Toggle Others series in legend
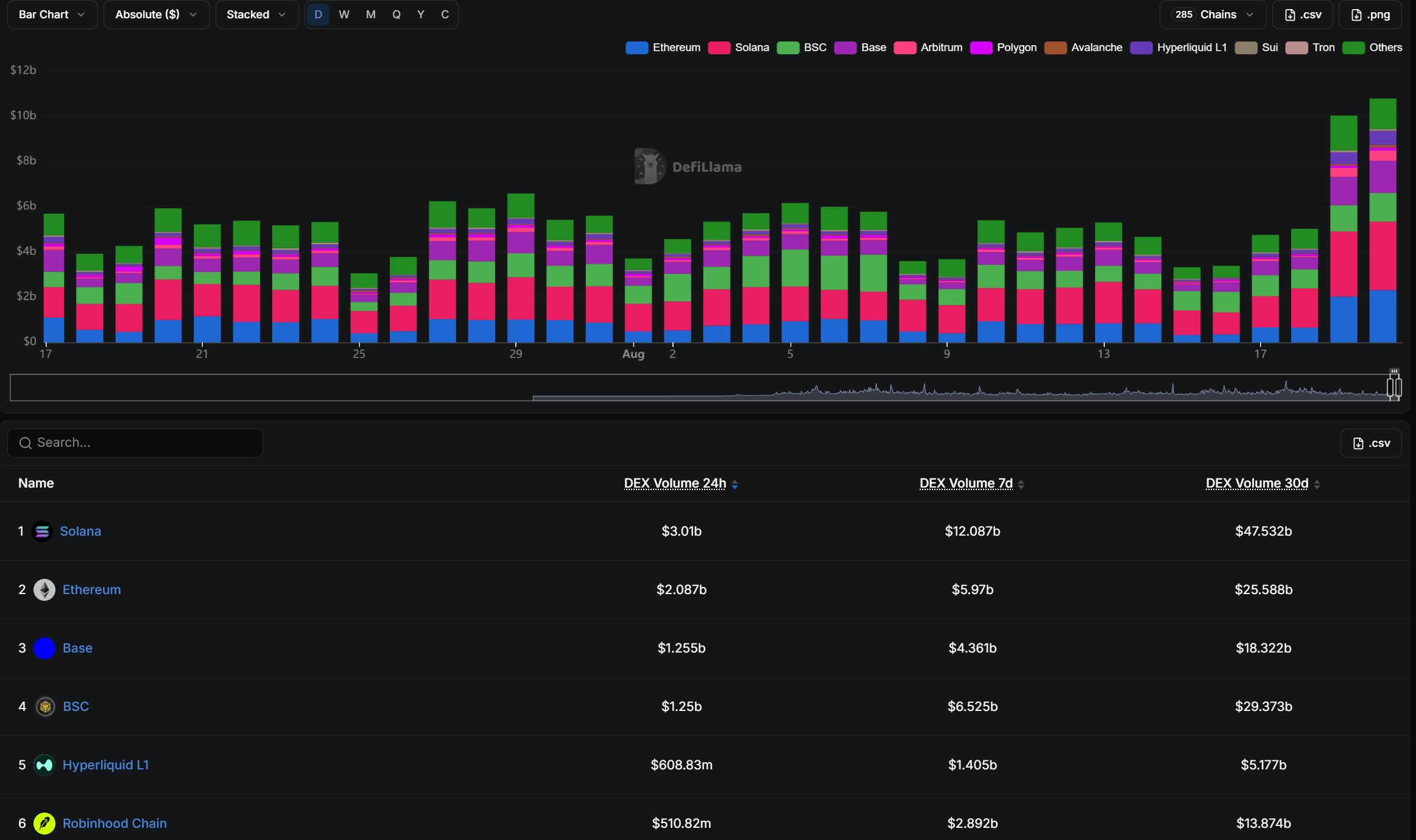This screenshot has height=840, width=1416. click(1372, 47)
